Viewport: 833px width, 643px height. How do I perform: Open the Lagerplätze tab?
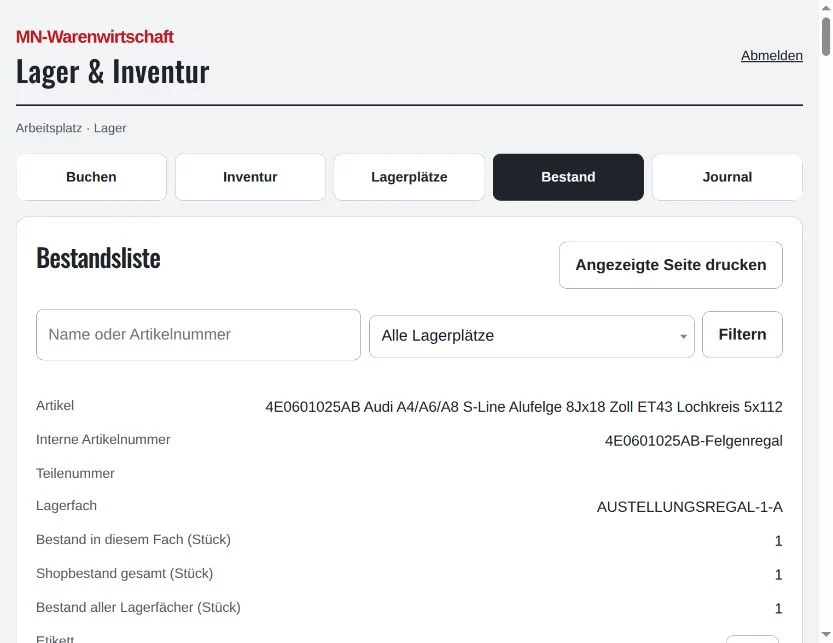coord(409,177)
